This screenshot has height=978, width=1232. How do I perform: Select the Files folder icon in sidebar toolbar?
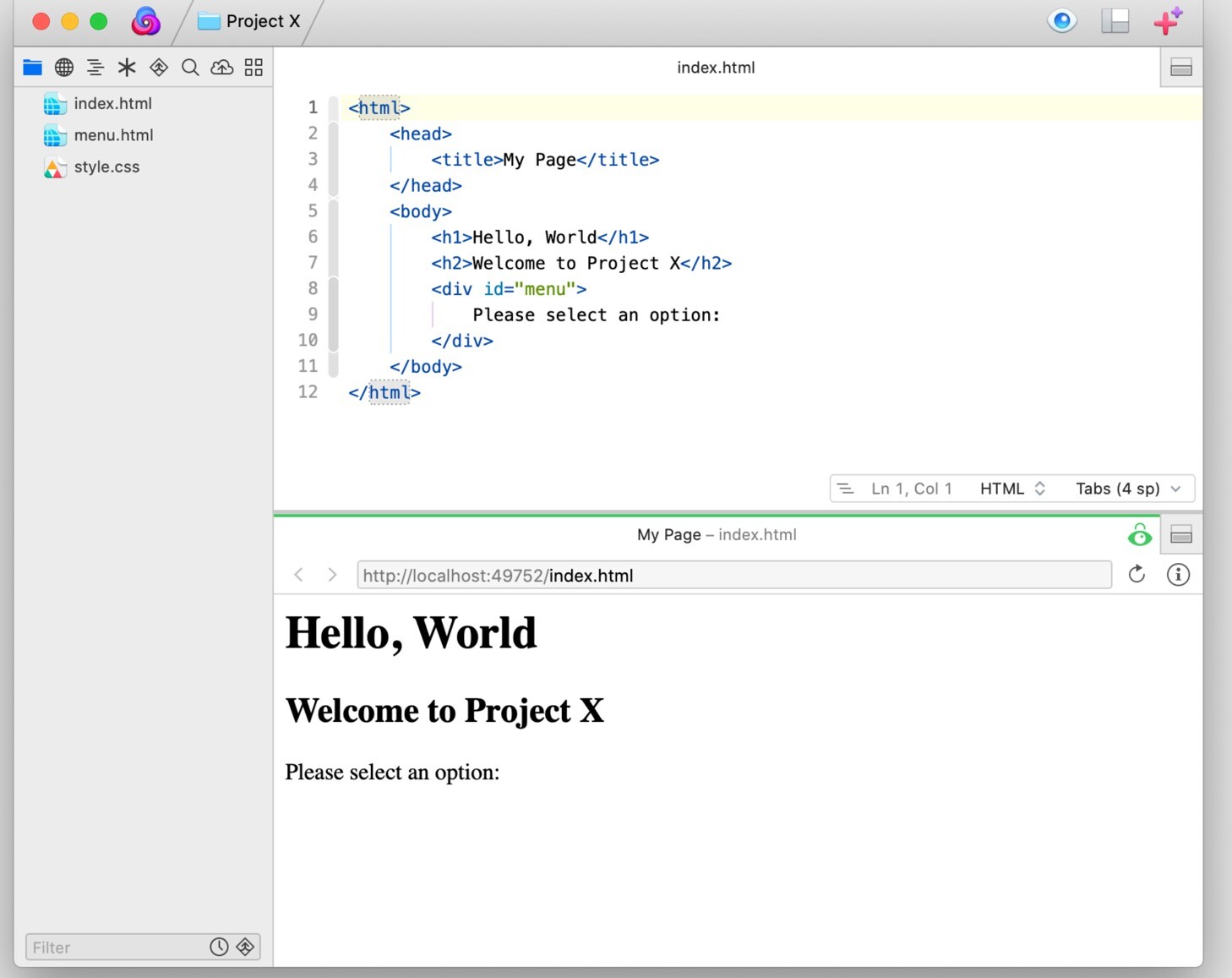point(32,68)
